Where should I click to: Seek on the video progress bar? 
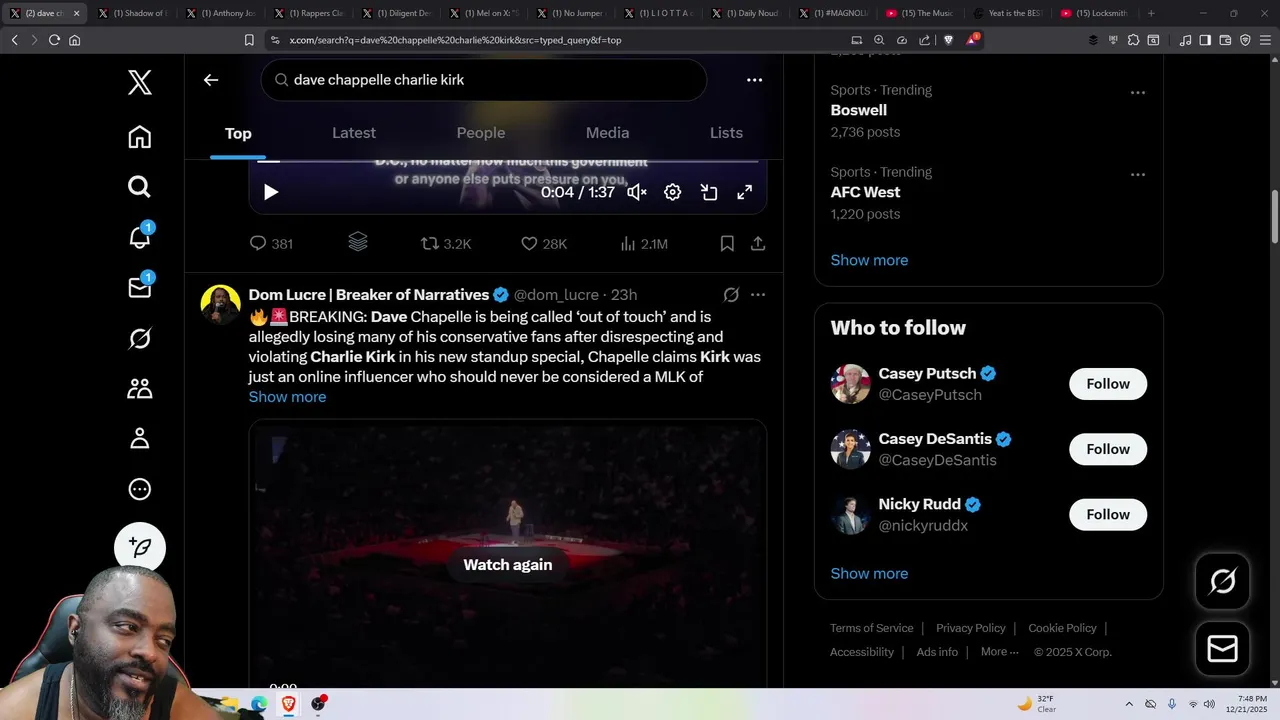coord(508,160)
